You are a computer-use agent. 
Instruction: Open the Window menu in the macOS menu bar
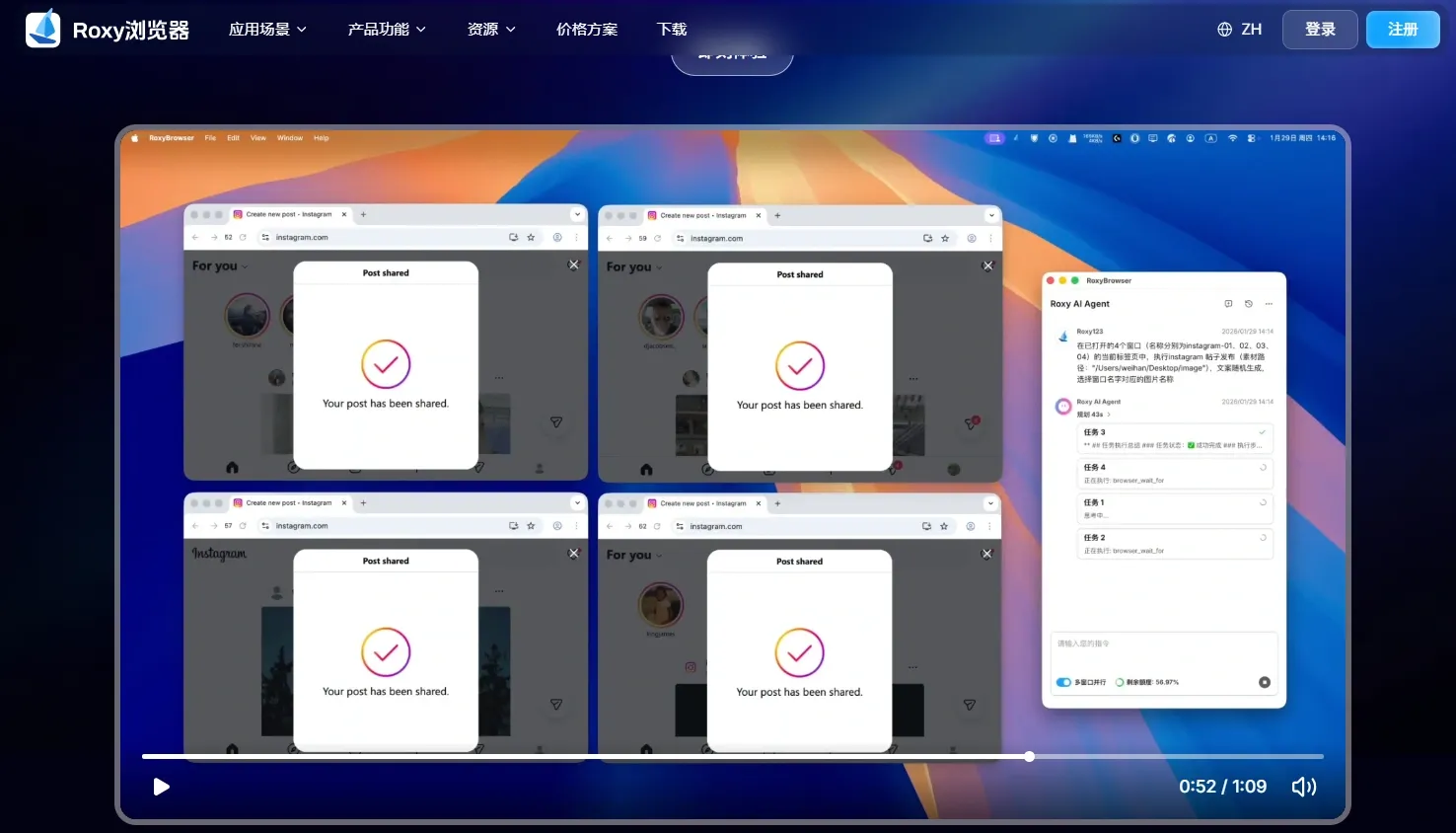290,138
